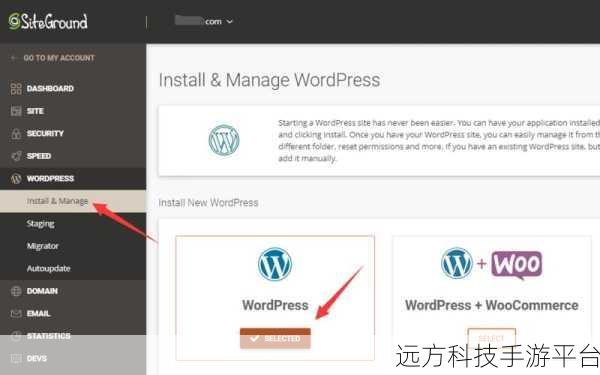Click the Install New WordPress heading

click(209, 202)
